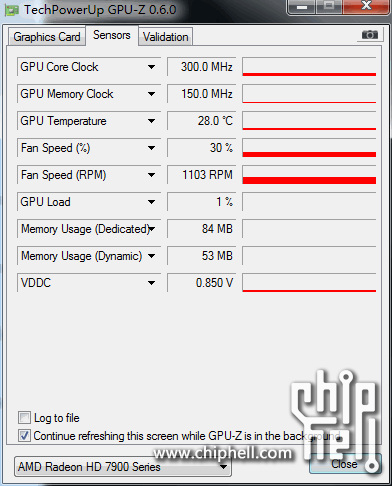
Task: Open the Validation tab
Action: pos(166,37)
